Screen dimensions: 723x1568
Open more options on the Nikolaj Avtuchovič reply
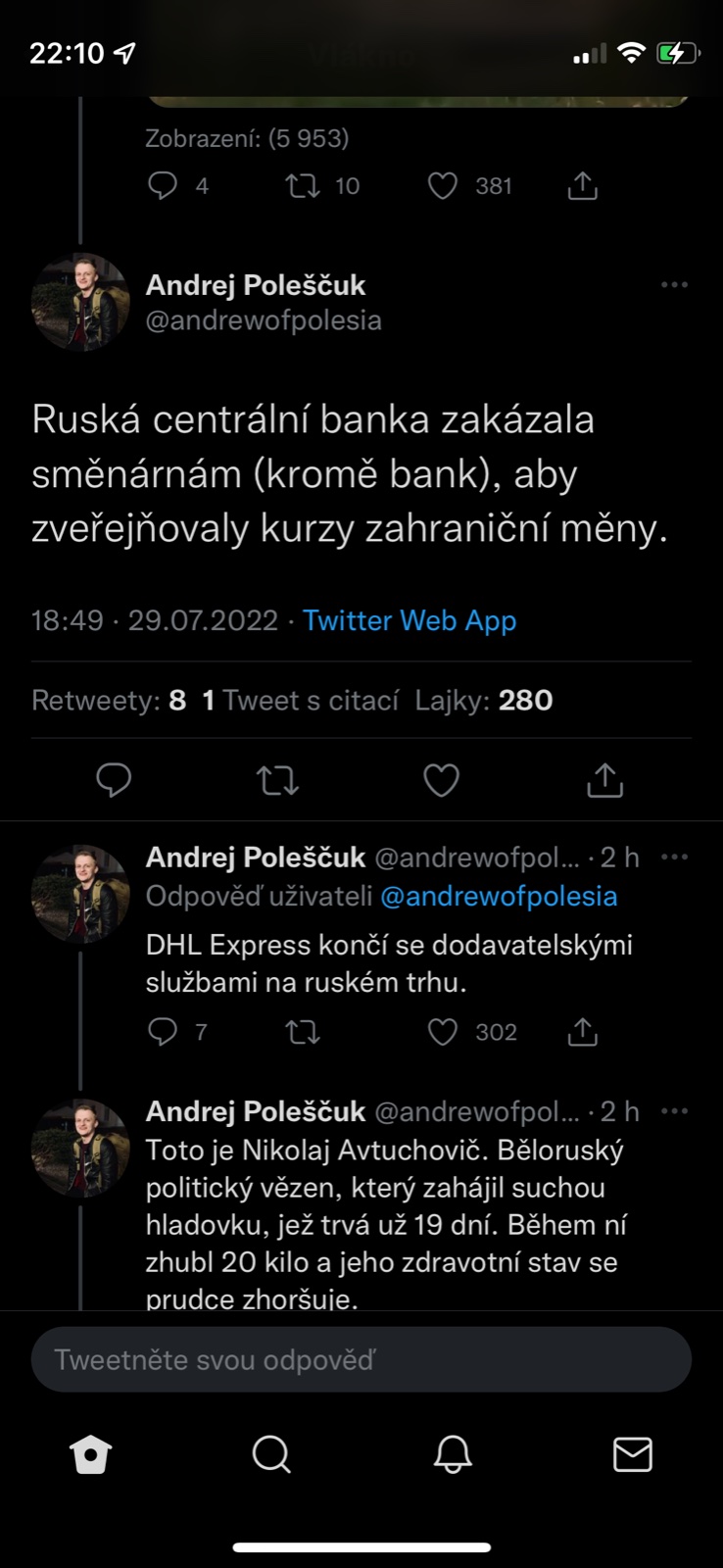(674, 1111)
